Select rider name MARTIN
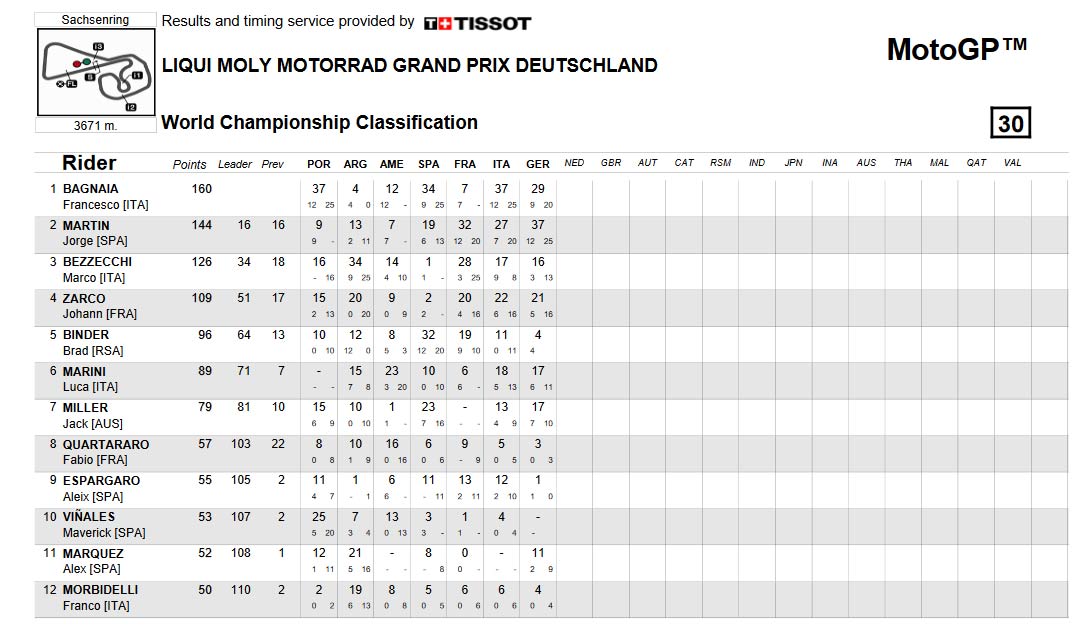Viewport: 1082px width, 638px height. [86, 226]
